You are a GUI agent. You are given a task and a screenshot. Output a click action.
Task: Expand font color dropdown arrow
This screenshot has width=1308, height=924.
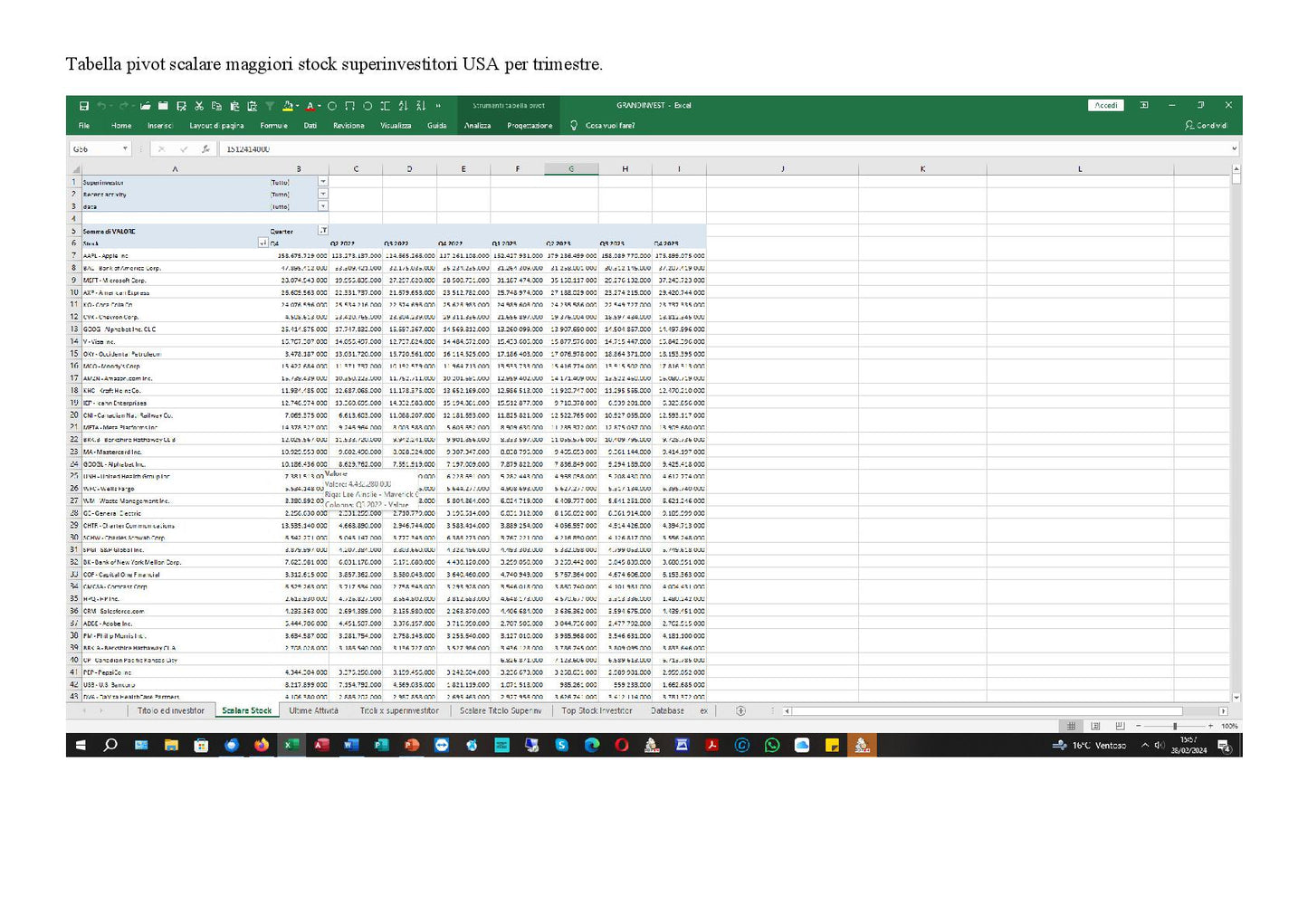(x=318, y=106)
